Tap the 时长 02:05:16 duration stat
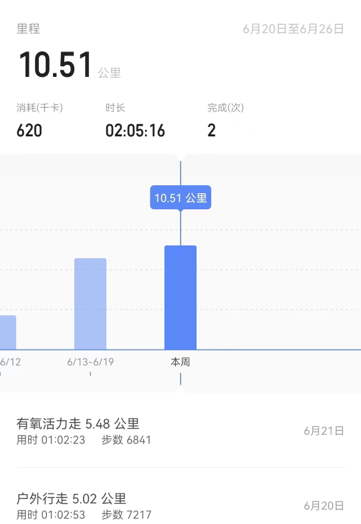The width and height of the screenshot is (361, 524). coord(135,121)
